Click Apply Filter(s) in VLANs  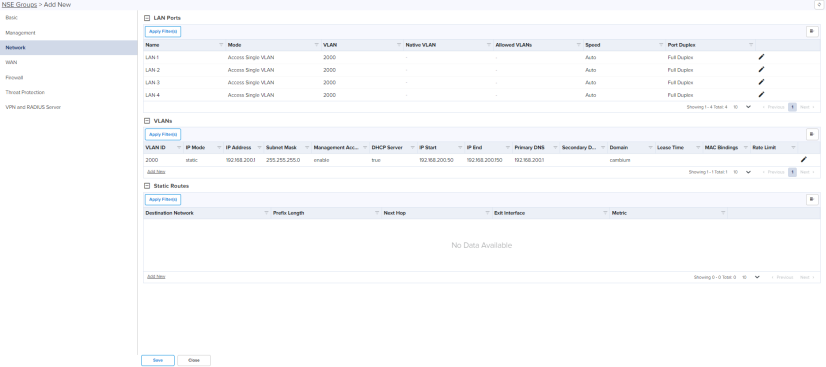click(x=163, y=134)
